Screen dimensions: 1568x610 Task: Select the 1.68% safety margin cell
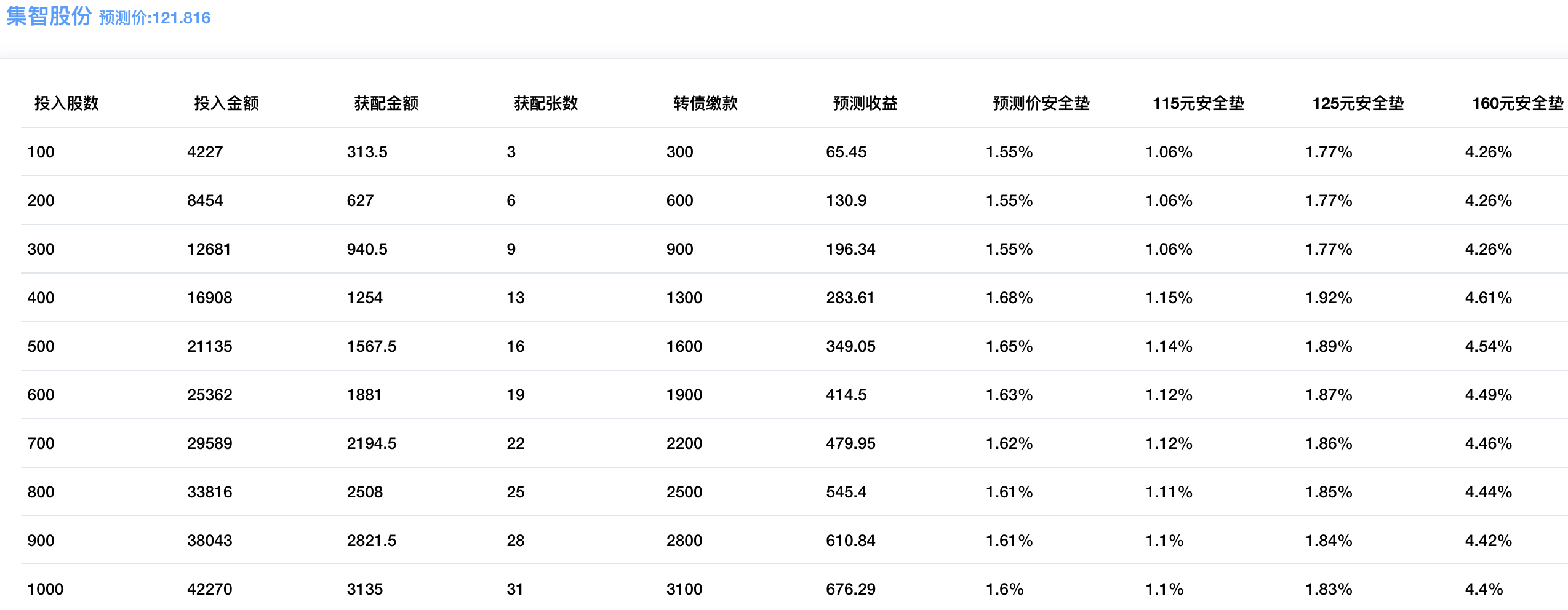[1009, 298]
